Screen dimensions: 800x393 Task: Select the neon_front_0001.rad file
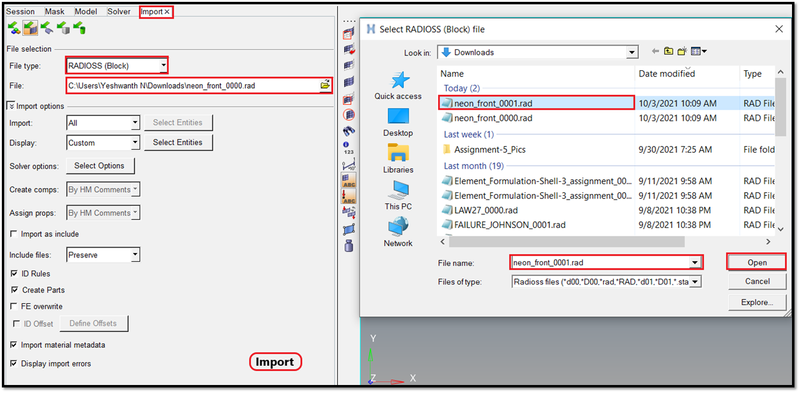(x=536, y=103)
